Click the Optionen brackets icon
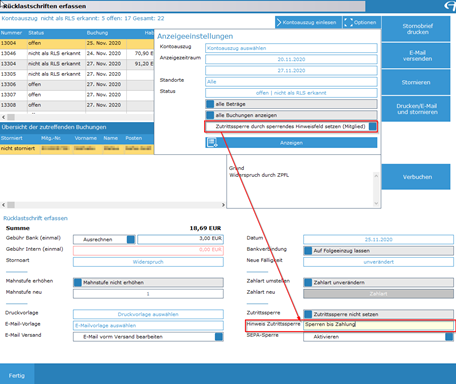The image size is (456, 384). 348,22
